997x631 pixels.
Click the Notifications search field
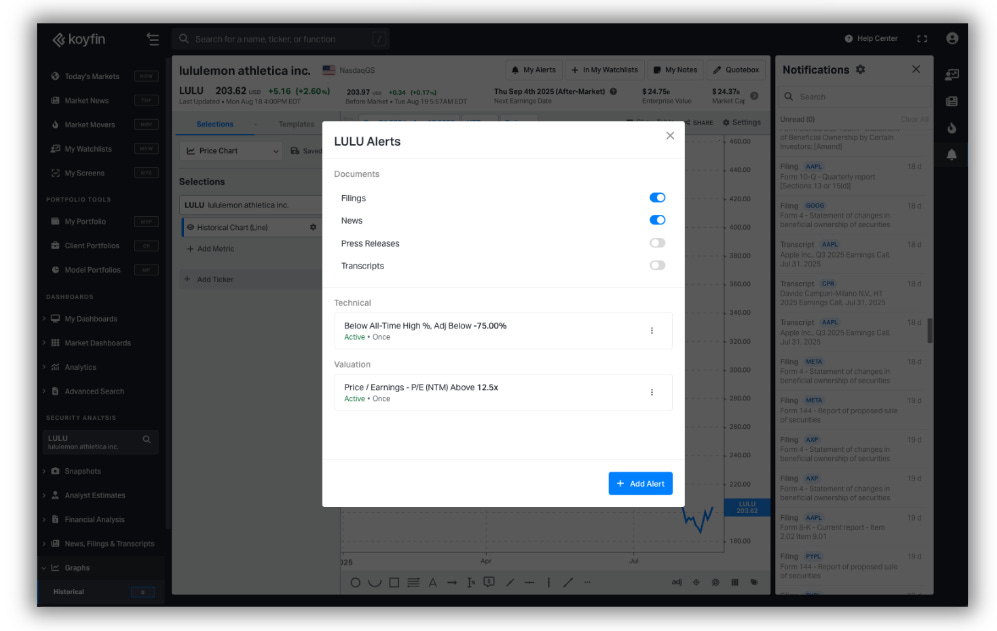(853, 97)
